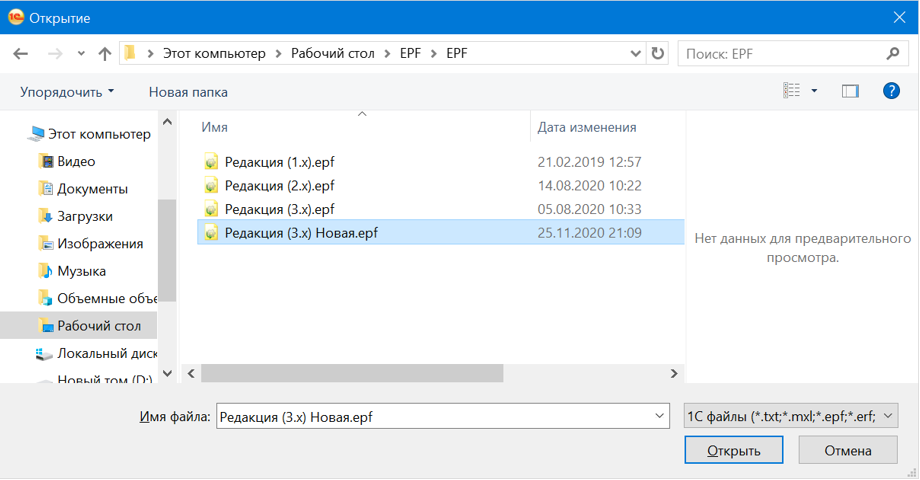The height and width of the screenshot is (480, 920).
Task: Click the horizontal scrollbar in file list
Action: (352, 373)
